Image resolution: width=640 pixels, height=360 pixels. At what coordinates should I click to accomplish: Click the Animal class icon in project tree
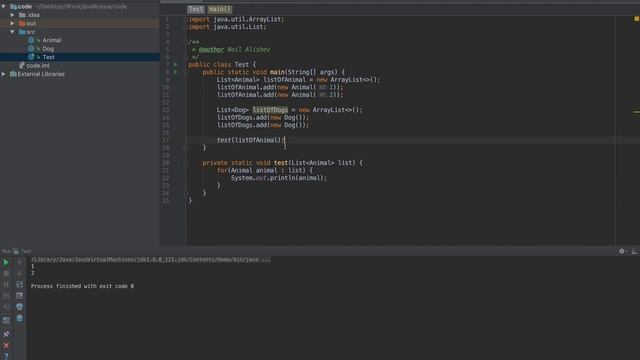31,40
